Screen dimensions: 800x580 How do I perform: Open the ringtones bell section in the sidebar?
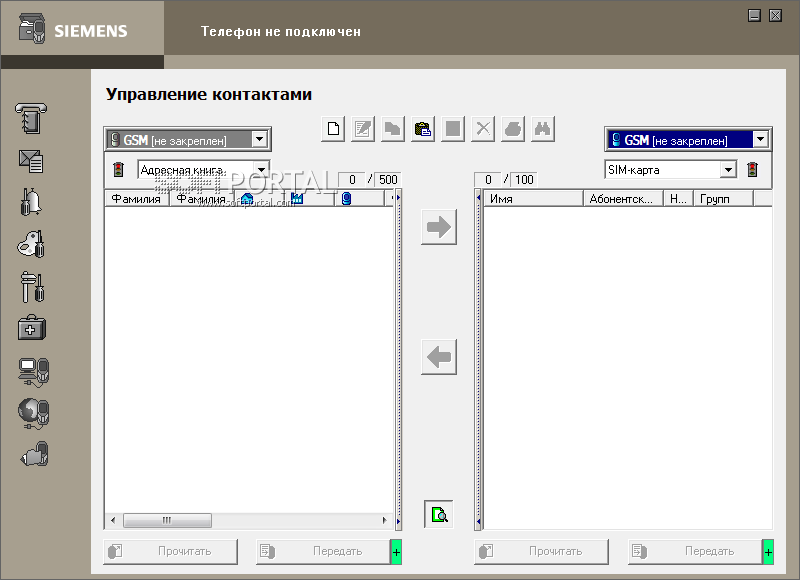tap(31, 201)
